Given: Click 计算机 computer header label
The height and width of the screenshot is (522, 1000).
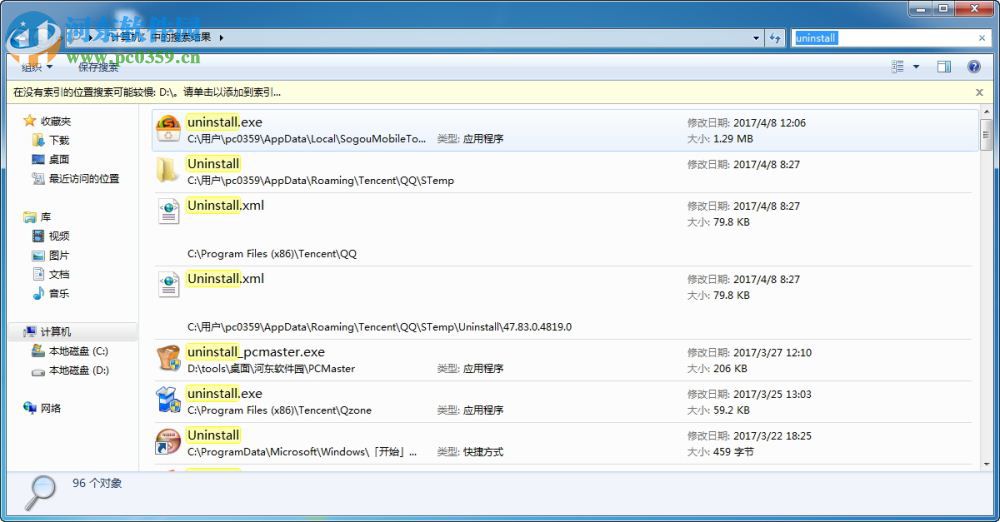Looking at the screenshot, I should click(x=56, y=332).
